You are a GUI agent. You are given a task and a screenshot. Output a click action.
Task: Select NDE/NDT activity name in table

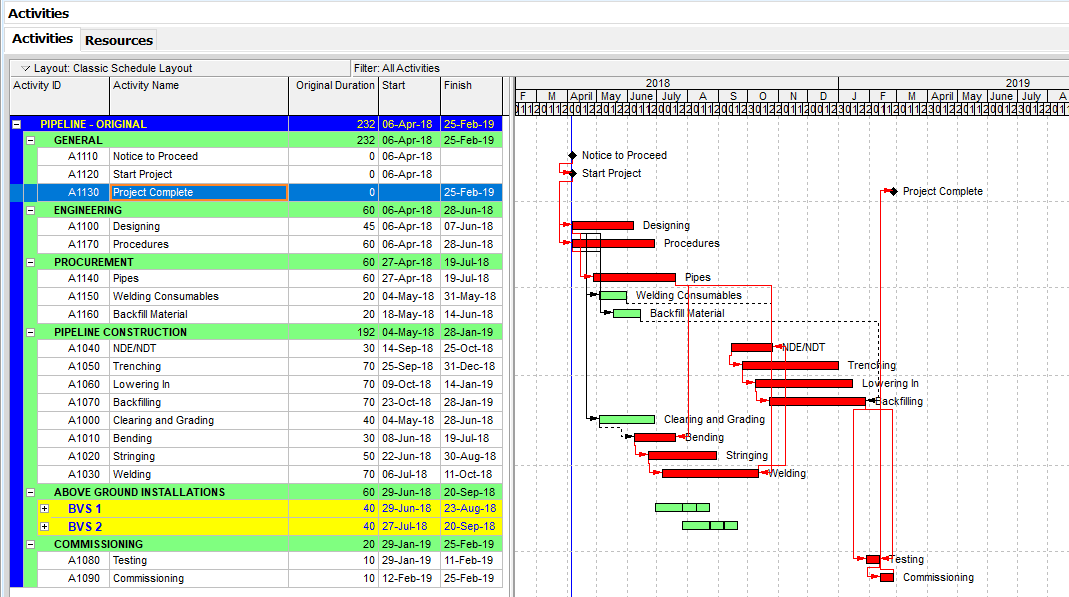[134, 348]
